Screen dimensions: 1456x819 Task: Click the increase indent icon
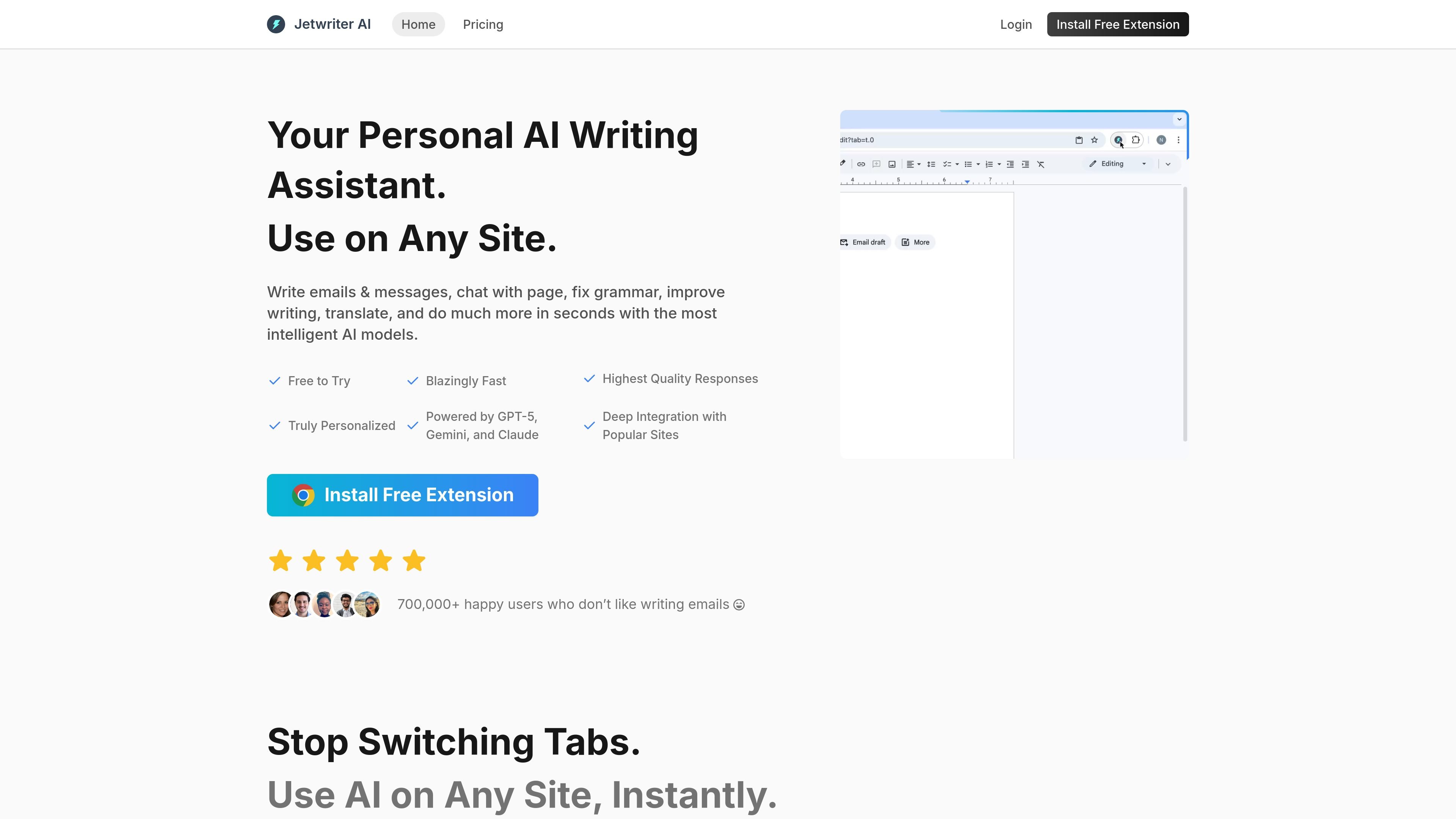(x=1025, y=165)
